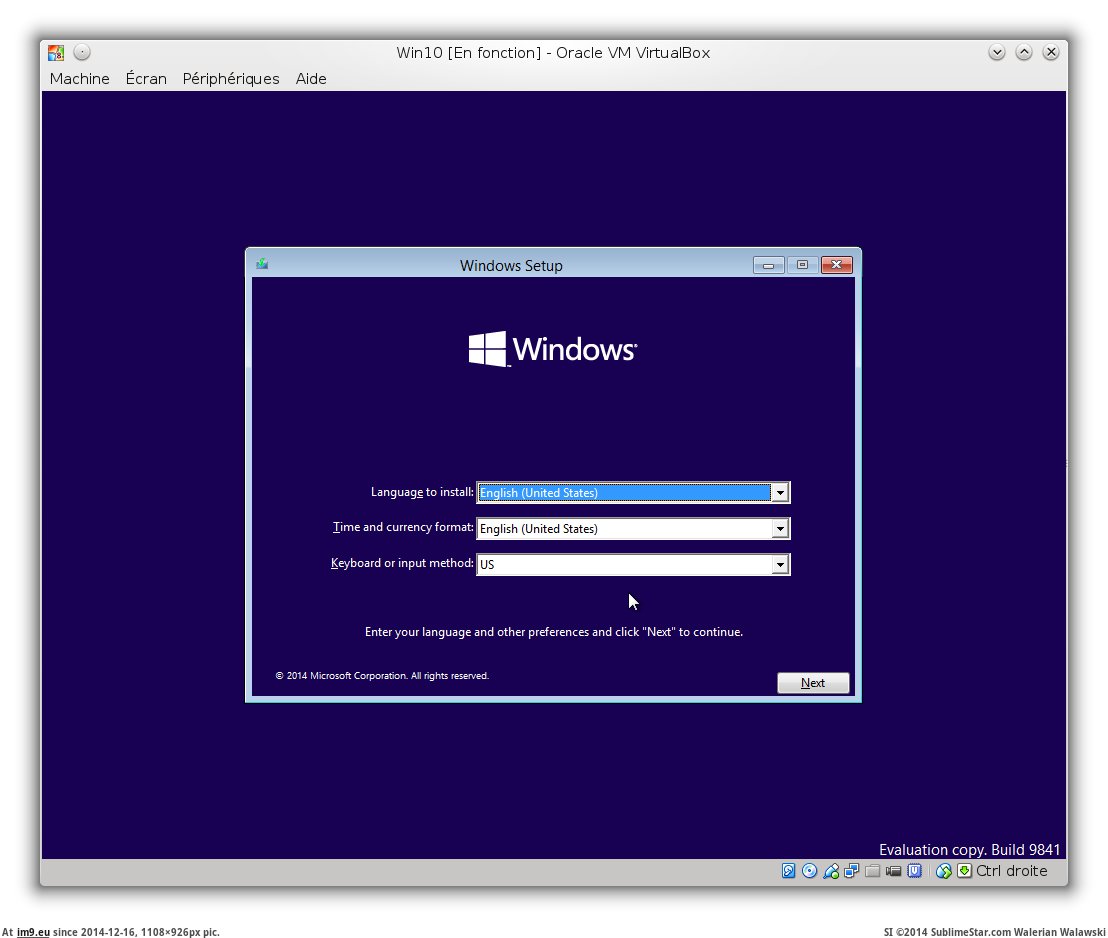Click the Windows Setup title bar icon
This screenshot has height=938, width=1108.
(262, 265)
